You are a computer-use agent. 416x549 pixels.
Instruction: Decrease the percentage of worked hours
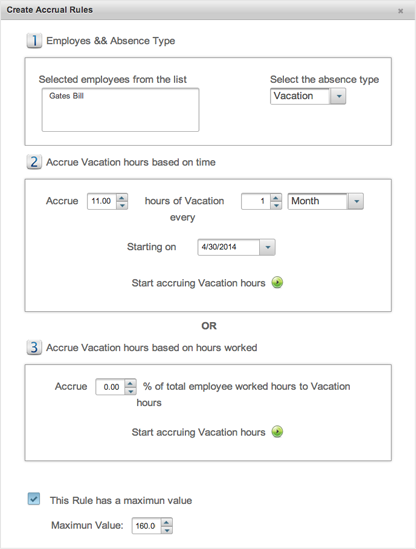[x=130, y=391]
